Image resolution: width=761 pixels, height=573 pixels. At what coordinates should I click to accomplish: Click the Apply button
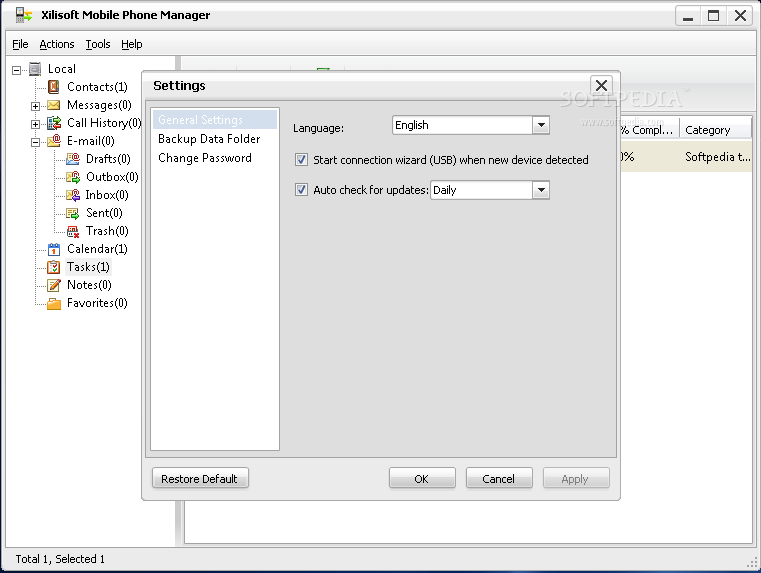tap(576, 478)
